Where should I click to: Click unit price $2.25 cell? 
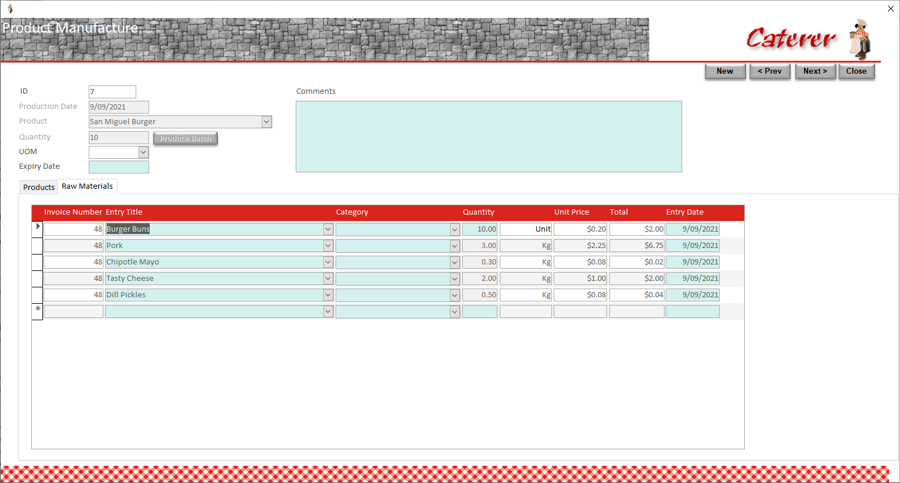580,246
